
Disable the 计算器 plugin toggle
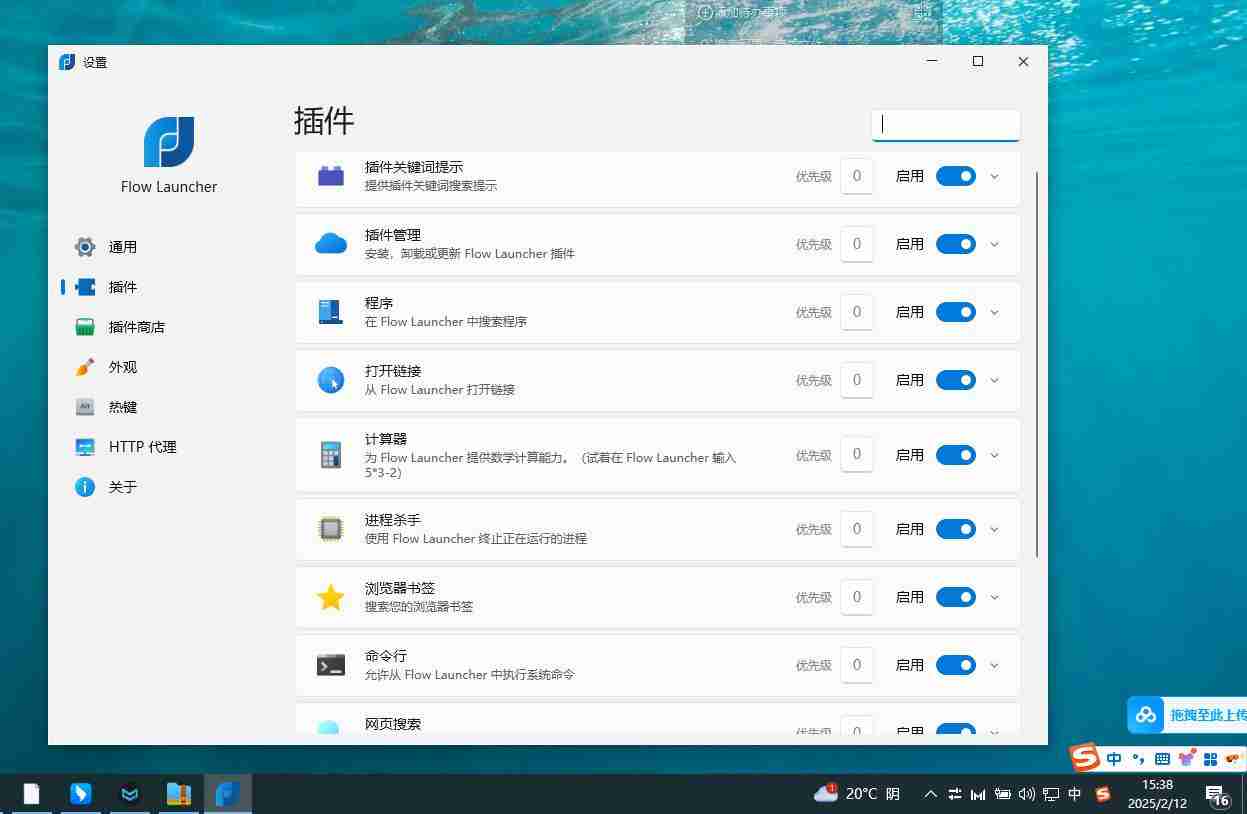pyautogui.click(x=955, y=455)
